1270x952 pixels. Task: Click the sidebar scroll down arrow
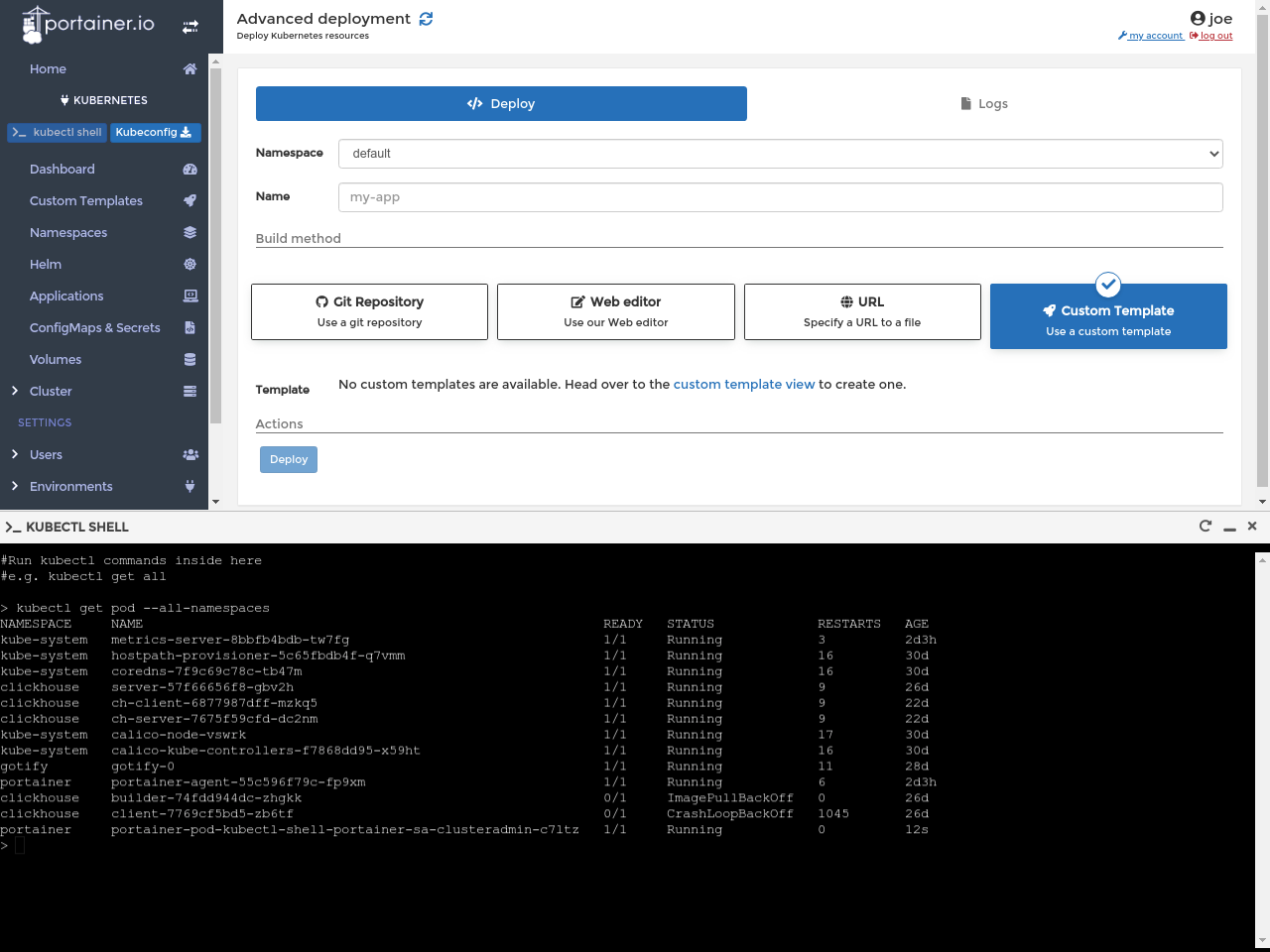(x=215, y=503)
